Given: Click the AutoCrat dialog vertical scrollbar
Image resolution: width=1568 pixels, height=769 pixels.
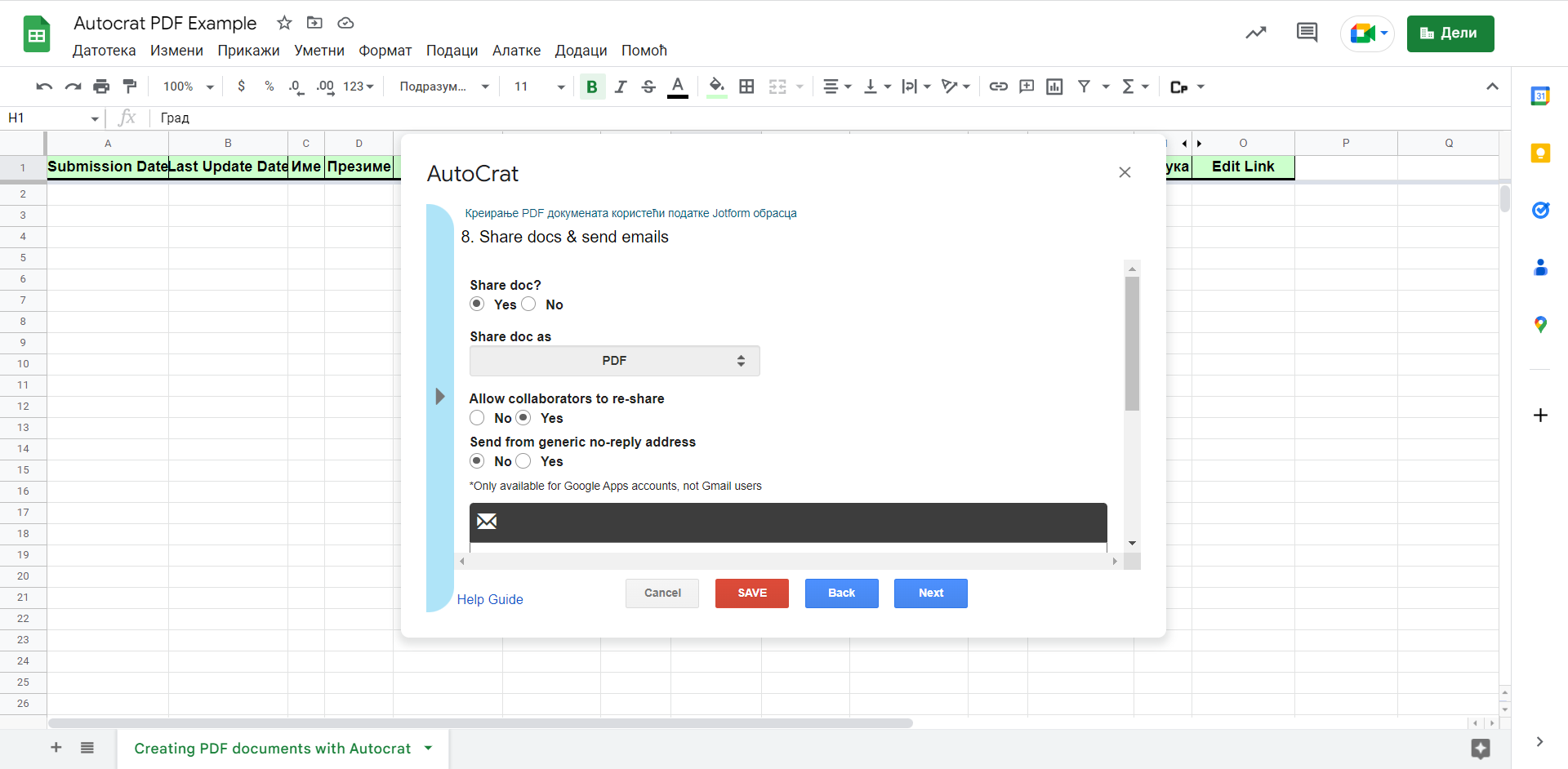Looking at the screenshot, I should click(x=1132, y=343).
